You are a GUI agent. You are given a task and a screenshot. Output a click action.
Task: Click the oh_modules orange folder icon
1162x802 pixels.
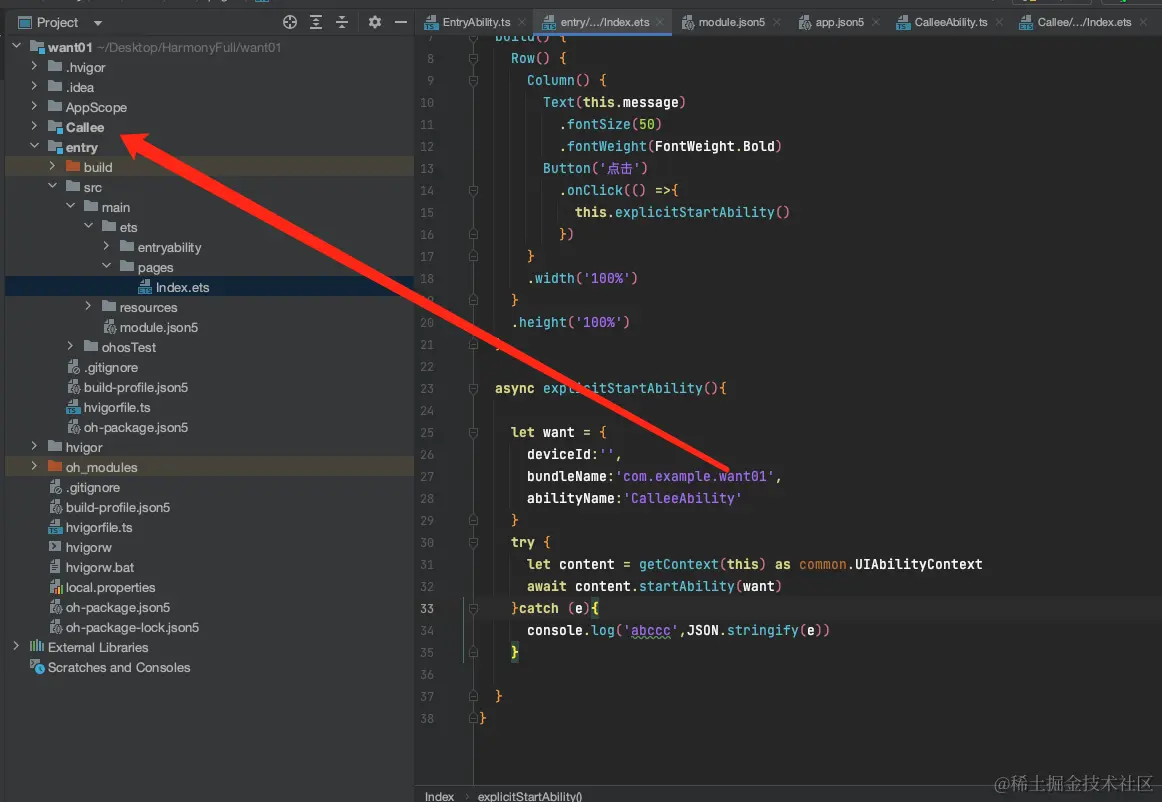[x=56, y=466]
